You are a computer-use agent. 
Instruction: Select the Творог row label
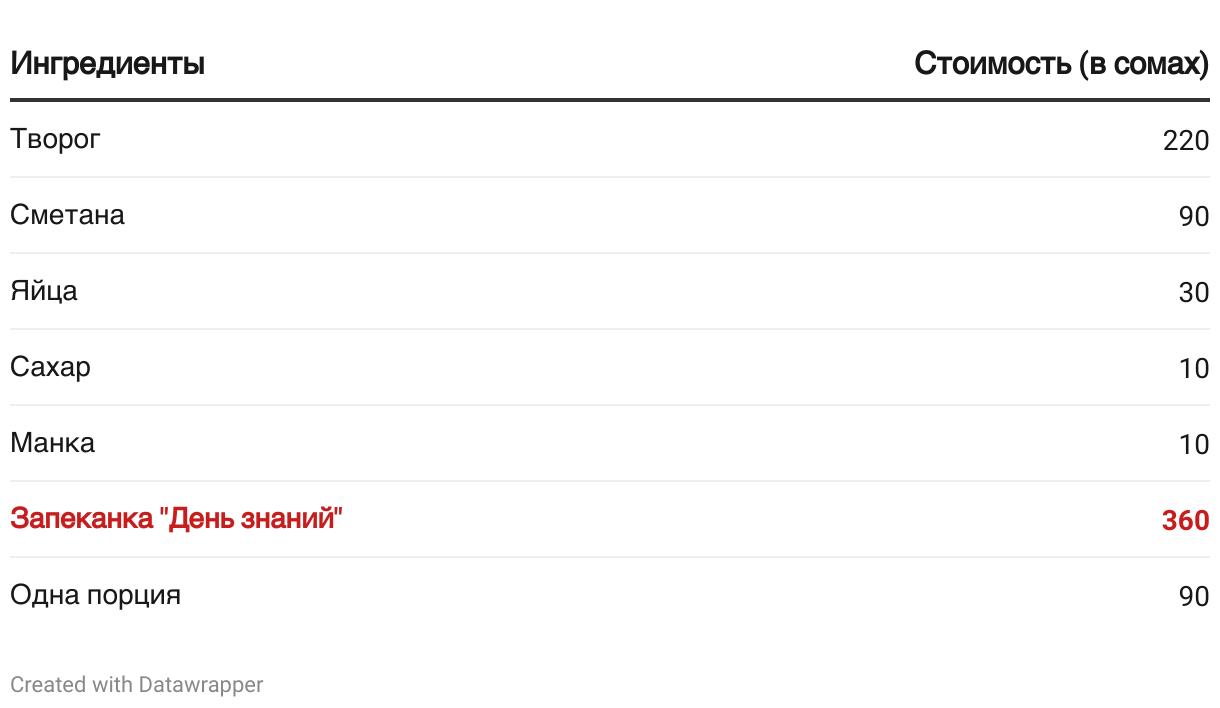tap(56, 139)
